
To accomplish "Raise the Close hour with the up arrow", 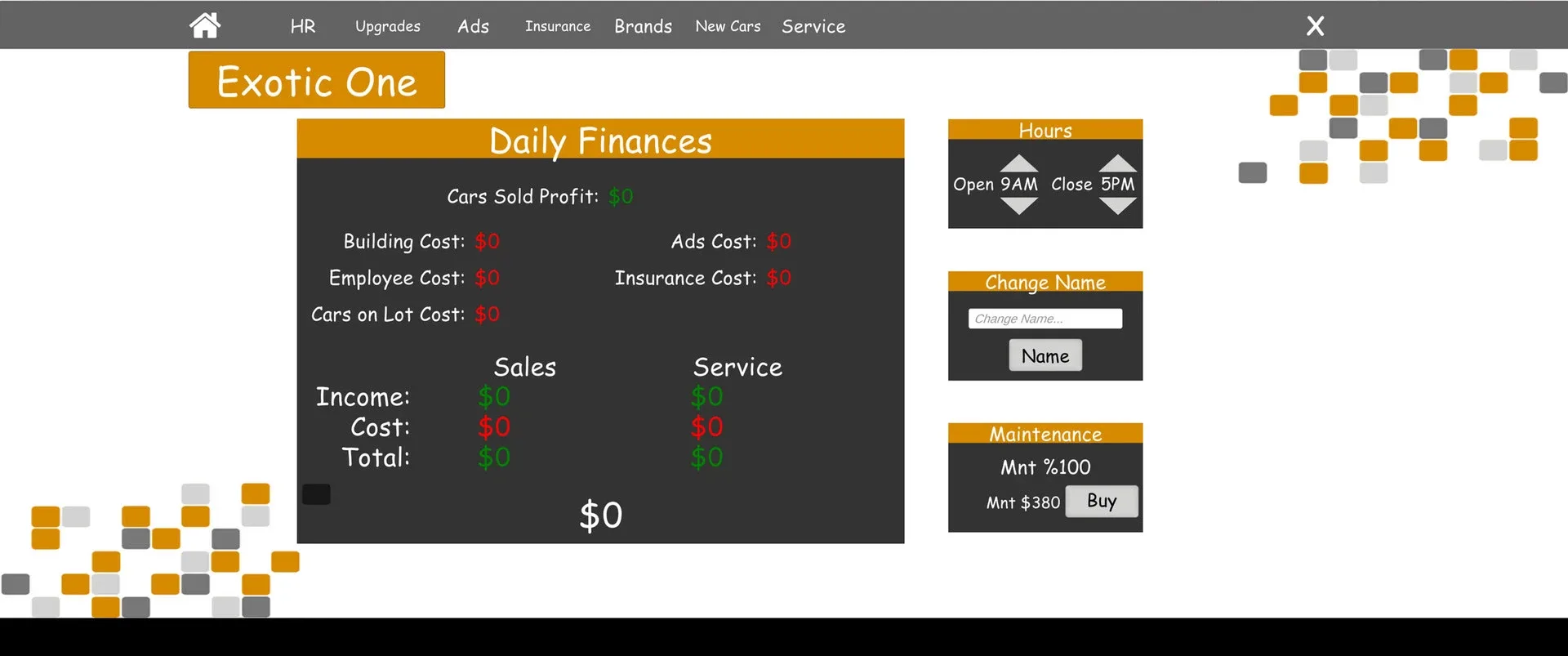I will (x=1117, y=163).
